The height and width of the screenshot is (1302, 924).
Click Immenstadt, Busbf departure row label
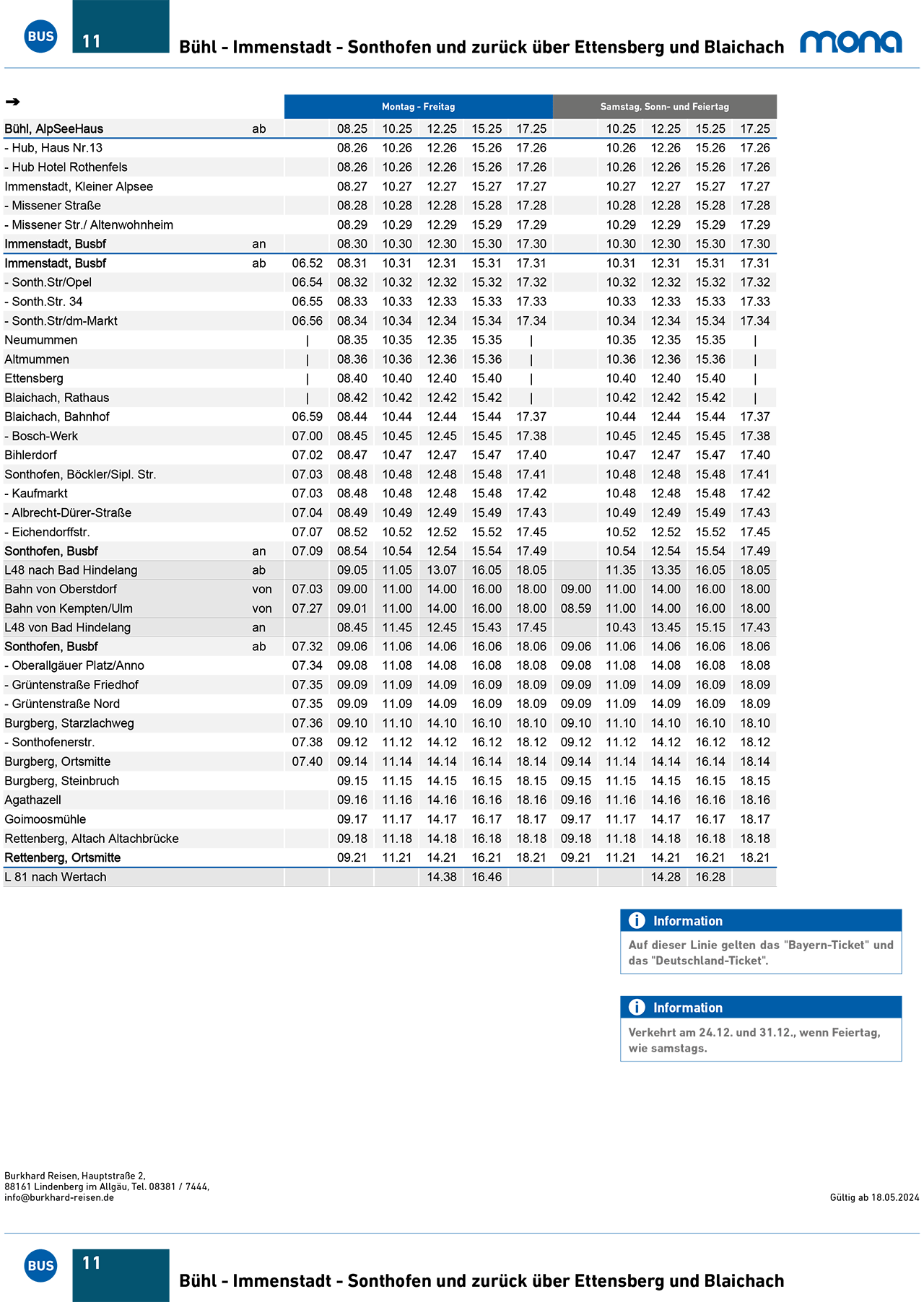click(56, 263)
